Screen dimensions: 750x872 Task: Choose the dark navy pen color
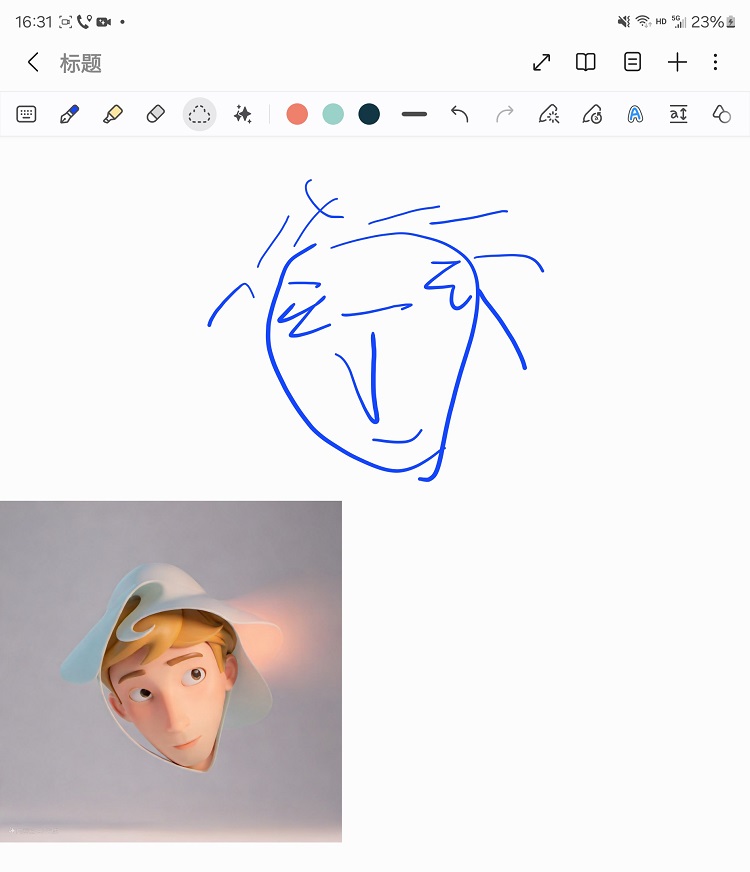369,114
